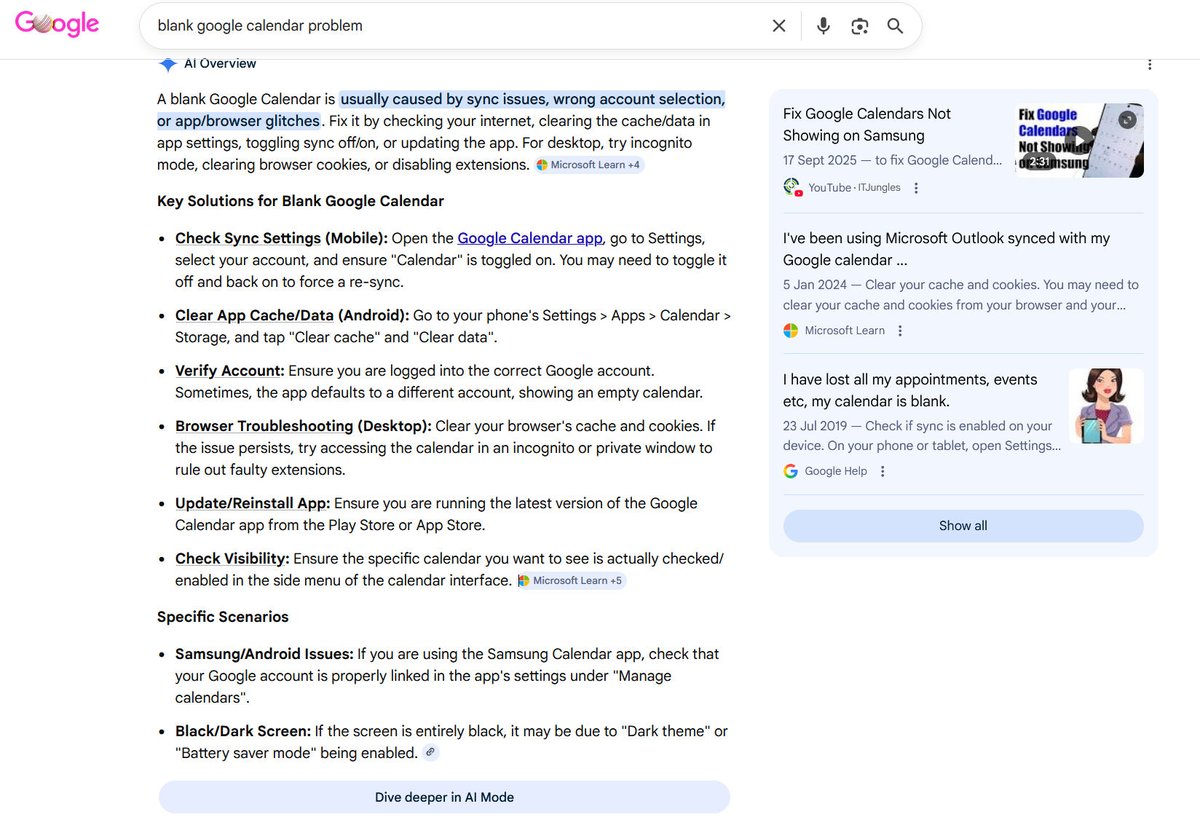
Task: Click Show all sources button
Action: (963, 526)
